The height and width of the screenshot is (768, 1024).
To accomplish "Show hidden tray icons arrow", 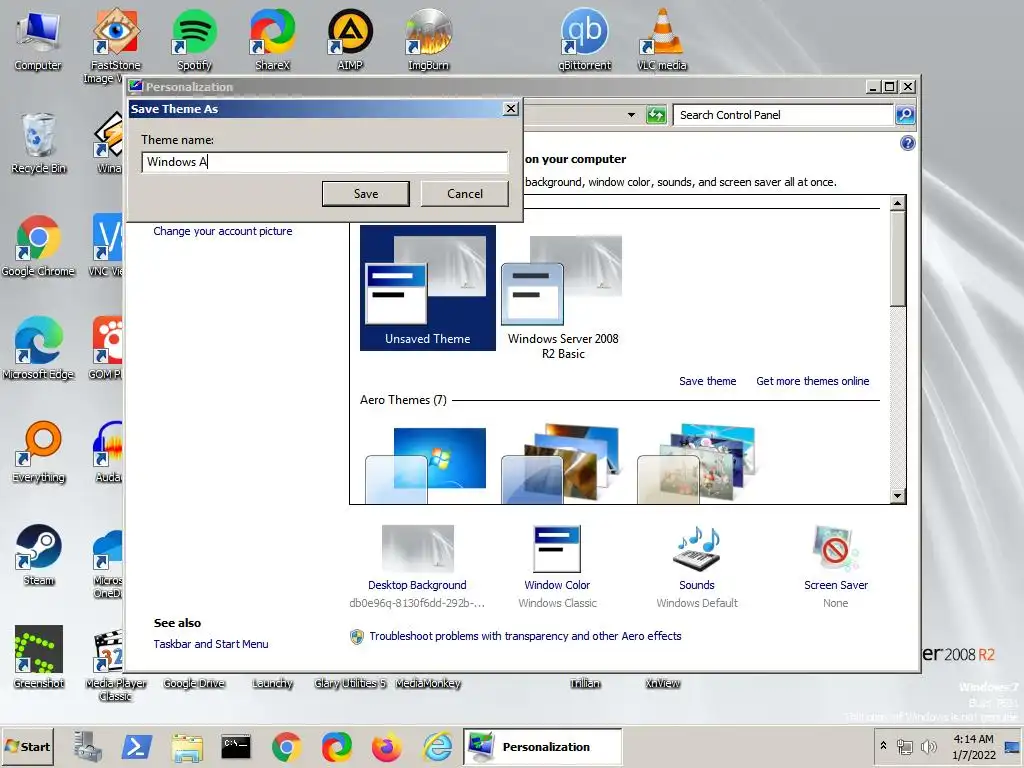I will (x=883, y=746).
